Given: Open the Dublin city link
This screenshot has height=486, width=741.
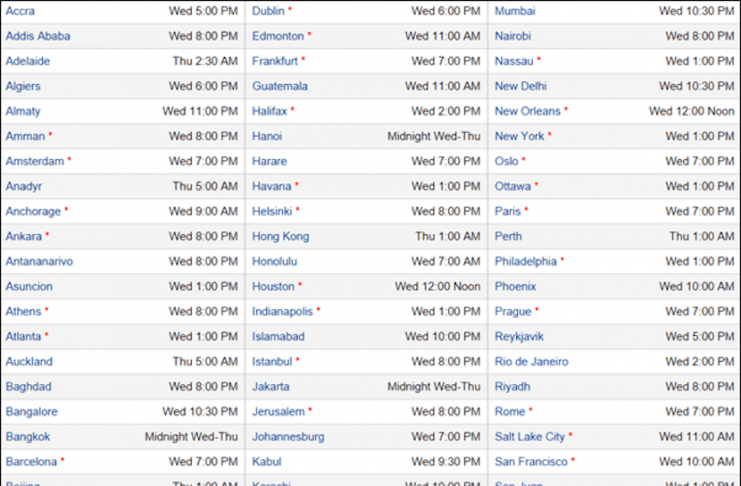Looking at the screenshot, I should pyautogui.click(x=268, y=11).
